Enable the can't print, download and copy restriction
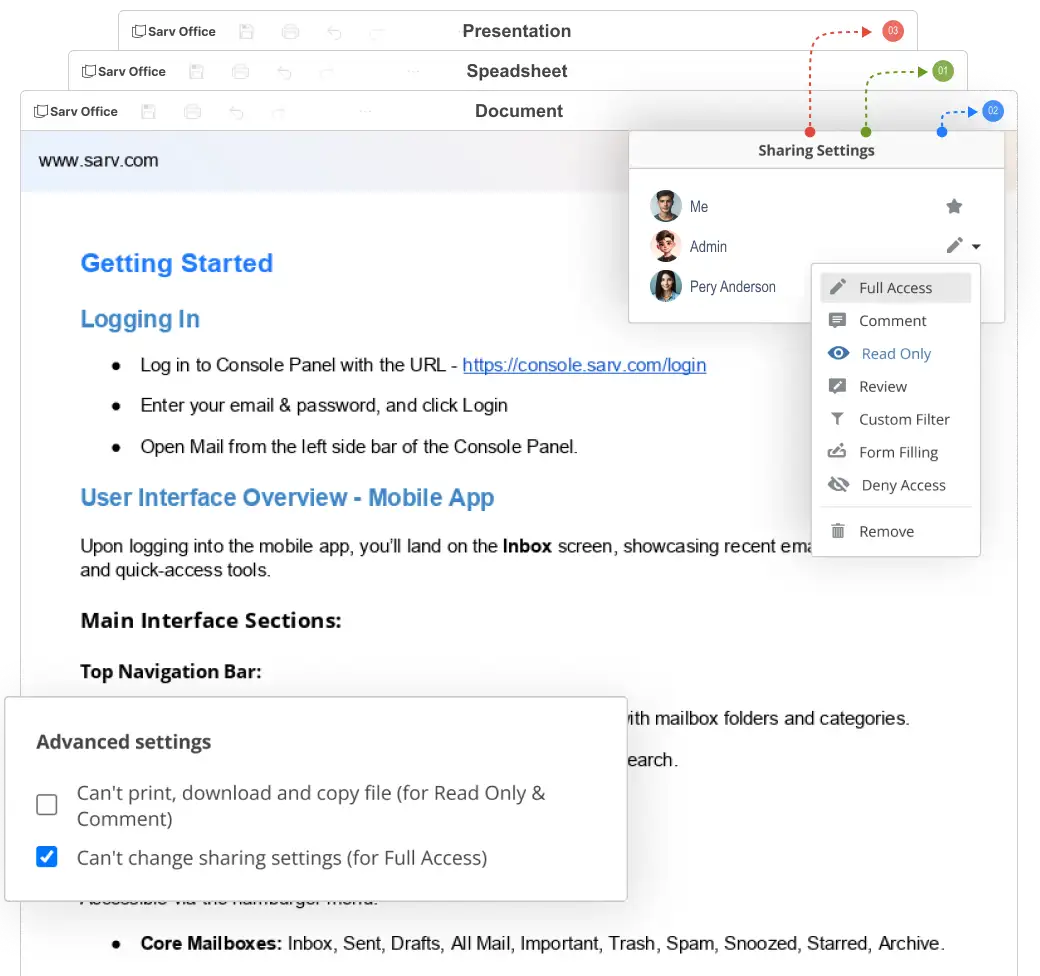The width and height of the screenshot is (1040, 976). click(x=46, y=803)
